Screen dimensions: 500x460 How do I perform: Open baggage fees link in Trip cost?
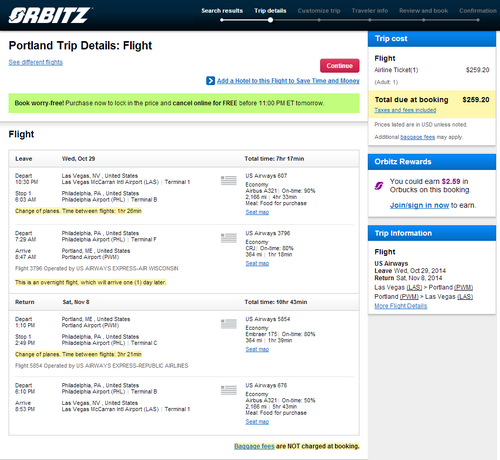(x=417, y=137)
